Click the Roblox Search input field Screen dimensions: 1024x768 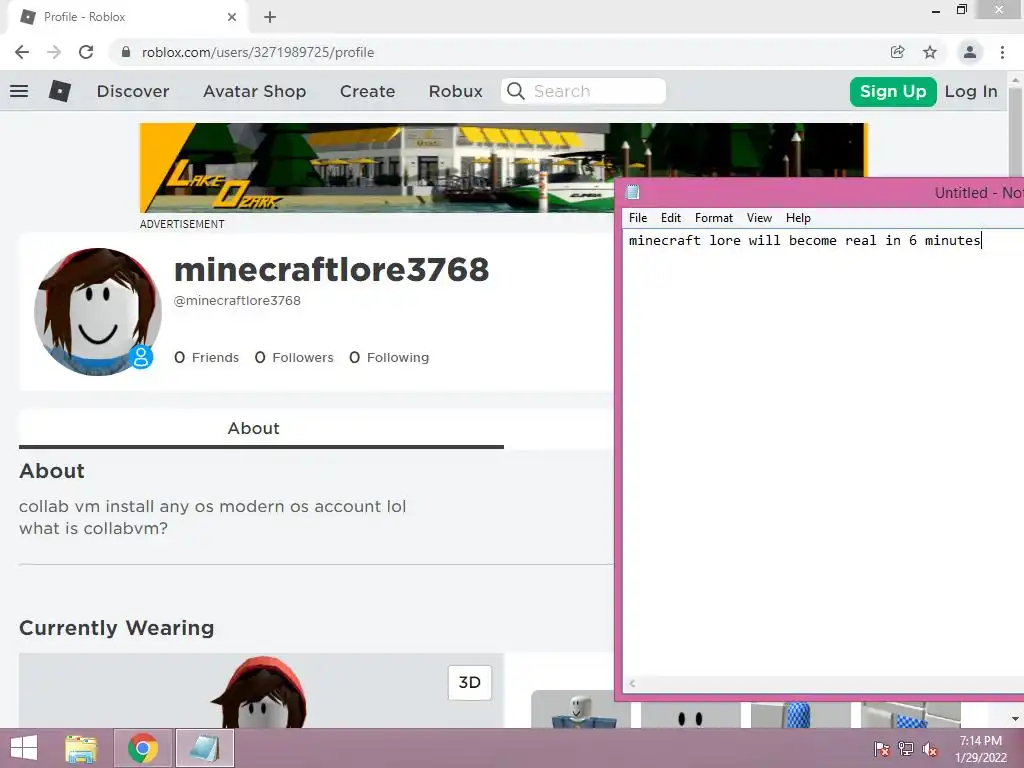583,91
